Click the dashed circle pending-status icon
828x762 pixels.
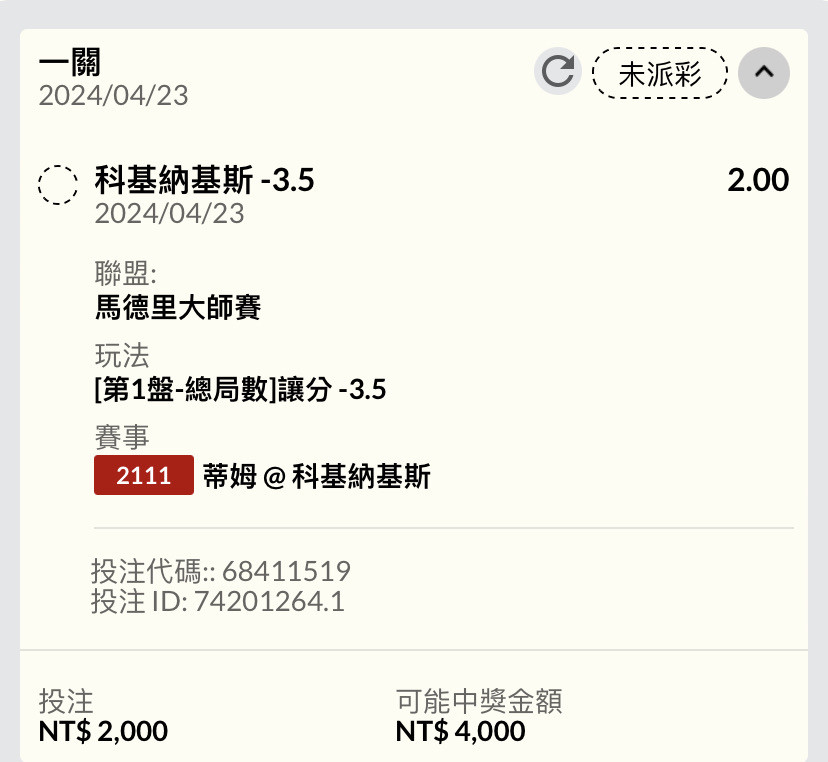click(x=58, y=185)
